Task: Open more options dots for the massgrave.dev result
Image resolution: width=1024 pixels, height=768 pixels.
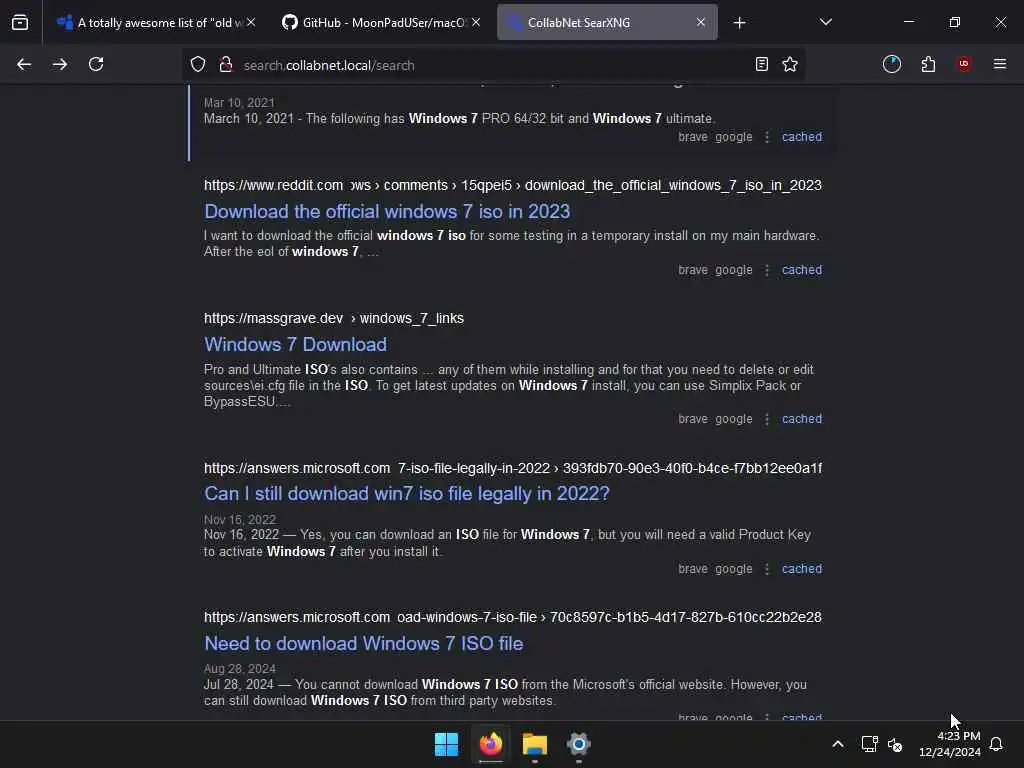Action: [x=767, y=419]
